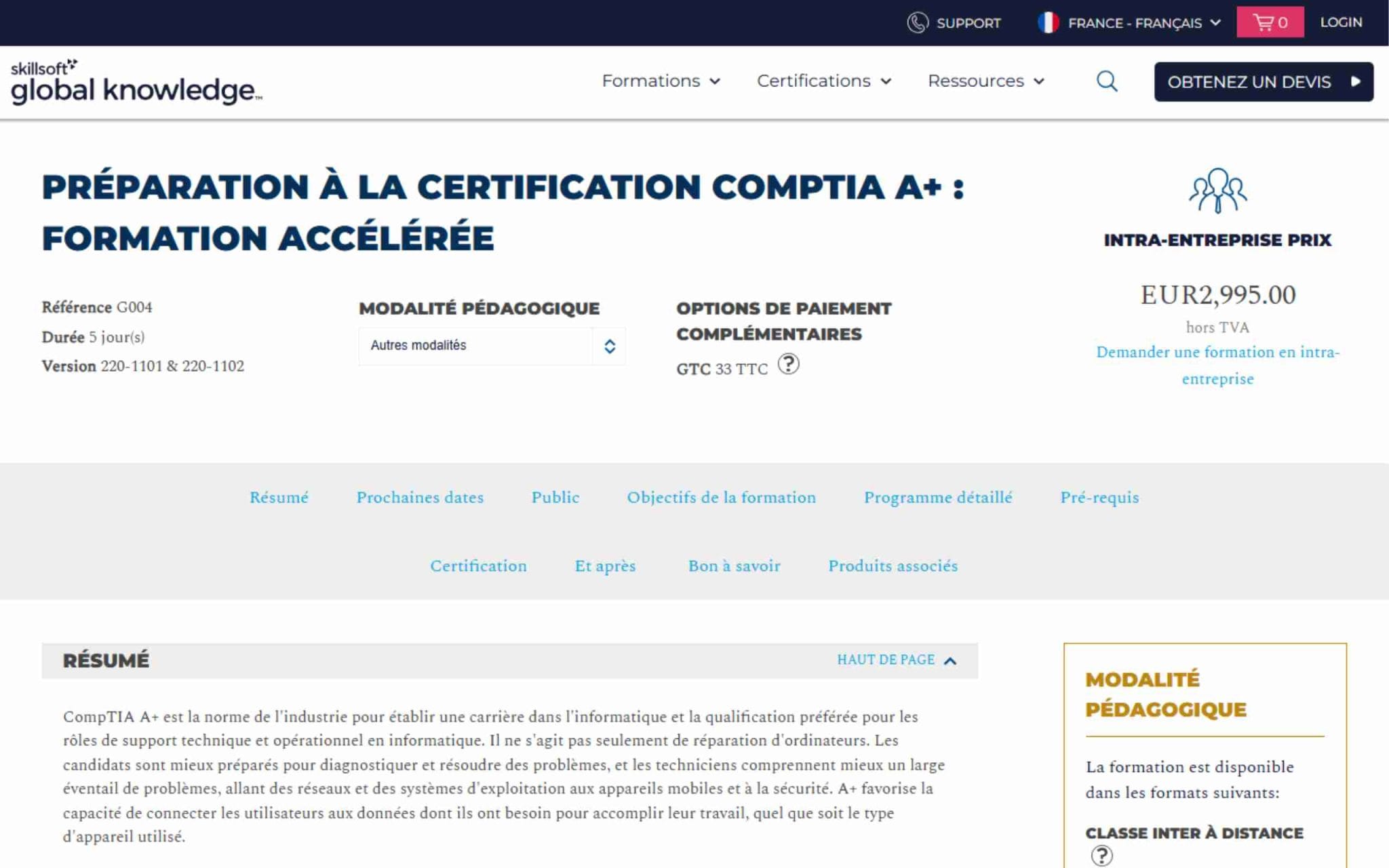Click the Support link
The image size is (1389, 868).
(x=968, y=23)
